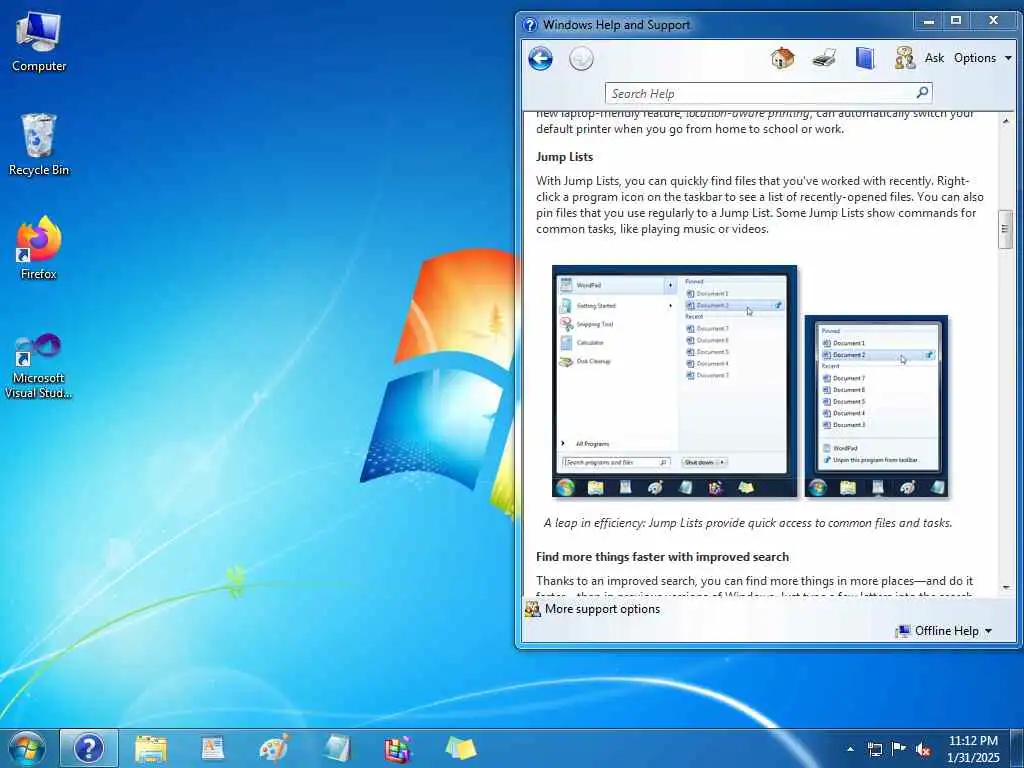Go back in Windows Help and Support
This screenshot has width=1024, height=768.
coord(540,59)
